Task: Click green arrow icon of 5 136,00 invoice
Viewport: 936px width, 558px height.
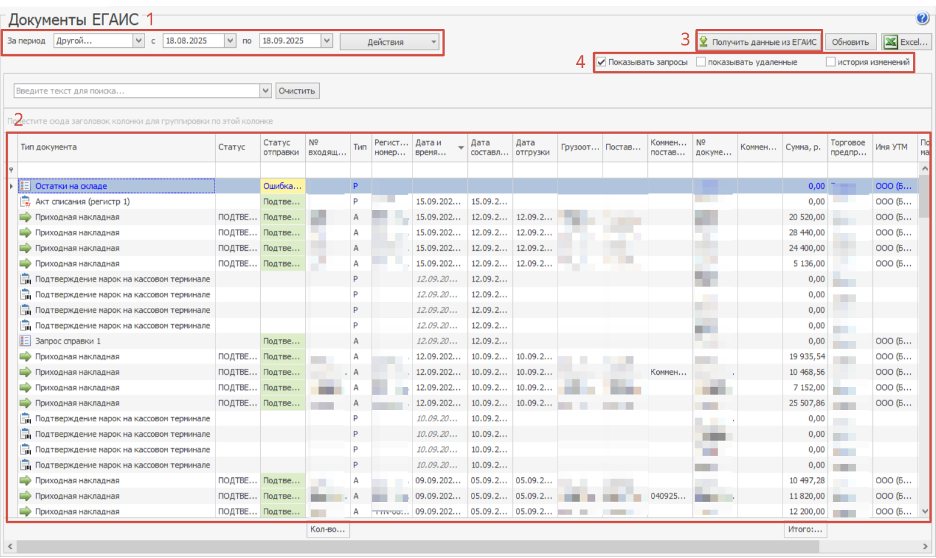Action: pos(25,264)
